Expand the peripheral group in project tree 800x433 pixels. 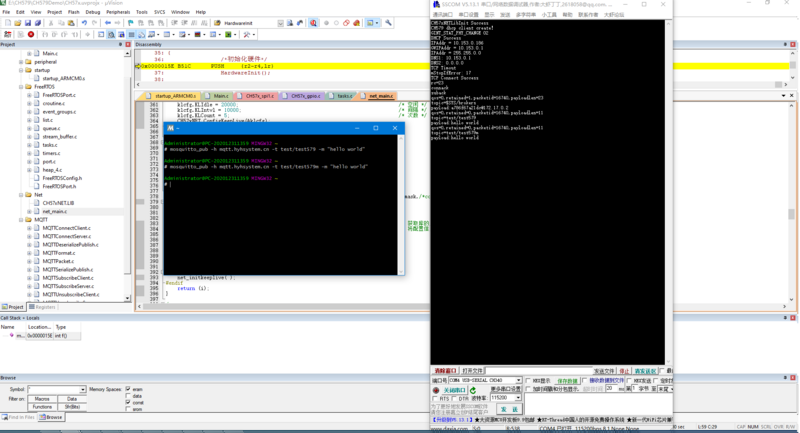[21, 62]
